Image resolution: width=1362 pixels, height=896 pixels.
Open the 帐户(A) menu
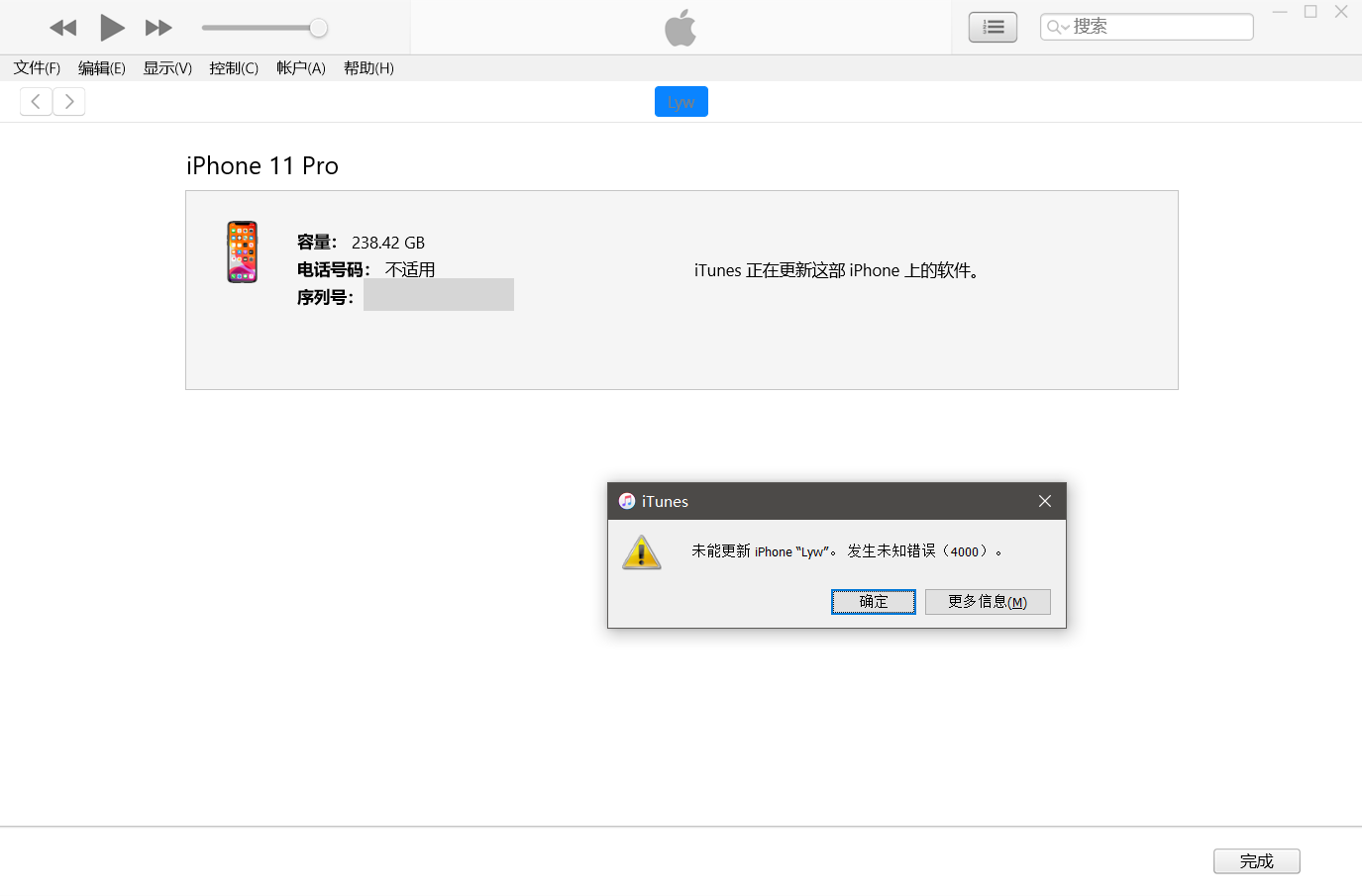pyautogui.click(x=300, y=68)
